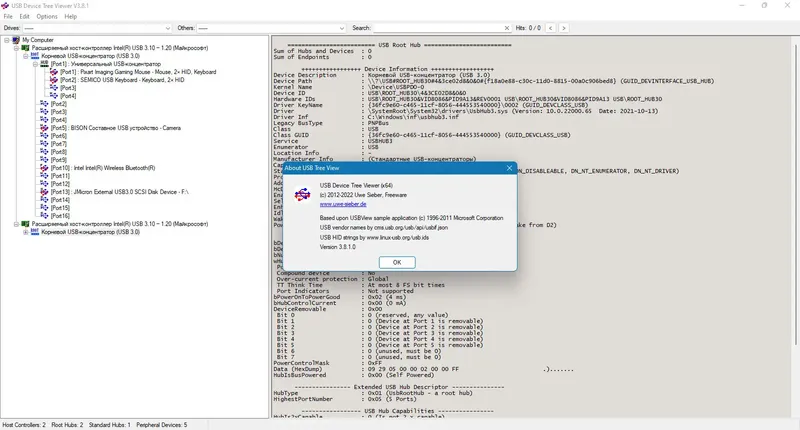Click the empty port icon beside [Port7]
800x430 pixels.
[x=44, y=144]
